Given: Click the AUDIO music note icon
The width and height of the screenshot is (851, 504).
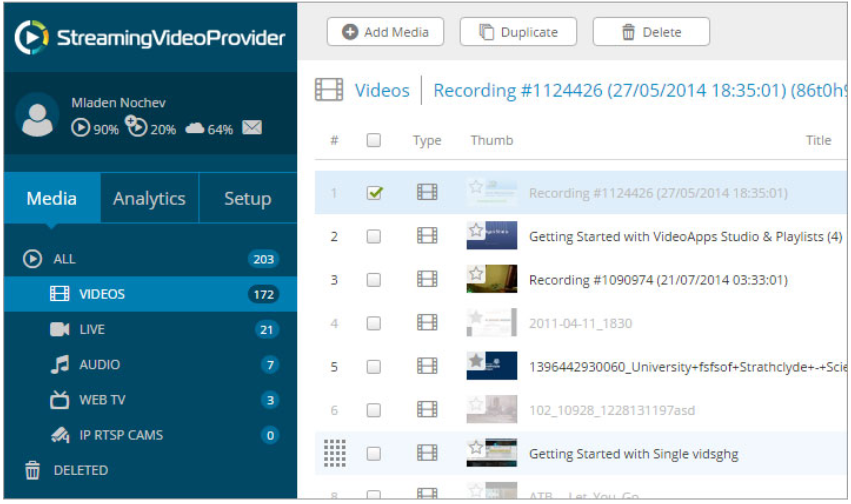Looking at the screenshot, I should click(60, 364).
